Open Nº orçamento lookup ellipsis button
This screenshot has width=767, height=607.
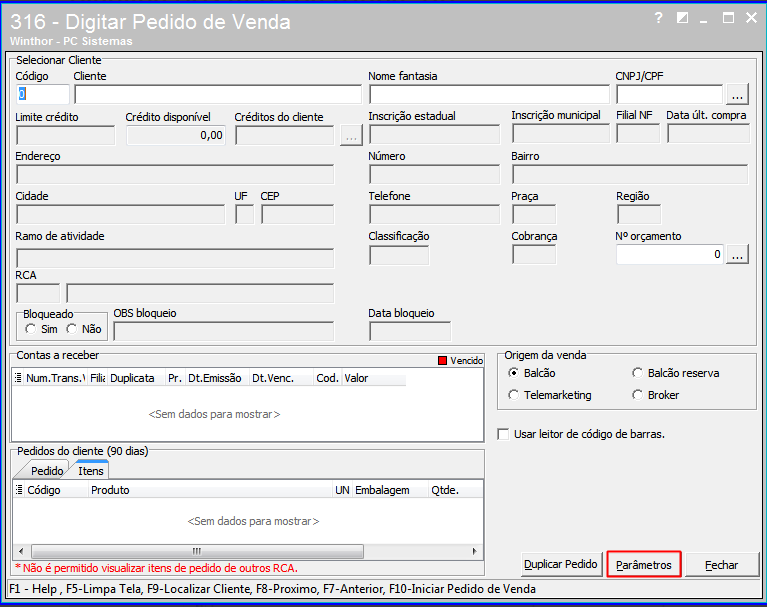click(737, 254)
